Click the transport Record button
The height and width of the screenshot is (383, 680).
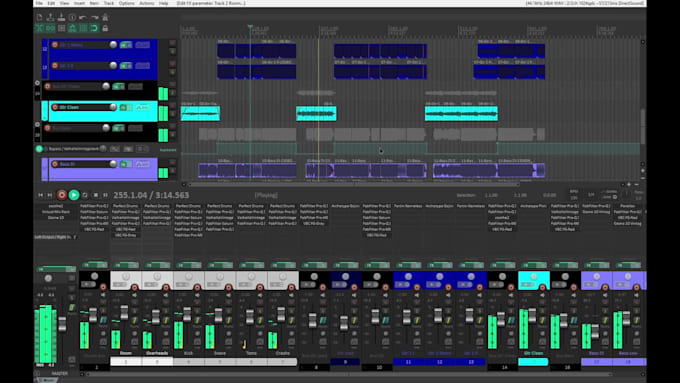62,195
